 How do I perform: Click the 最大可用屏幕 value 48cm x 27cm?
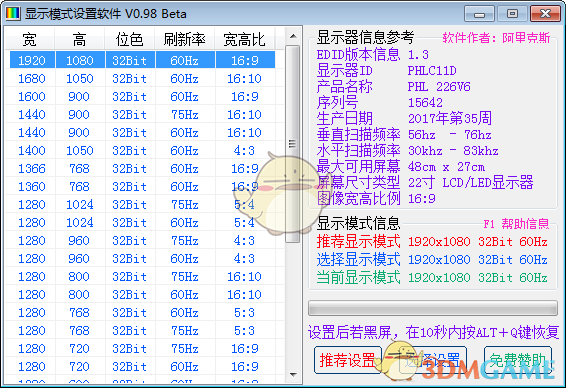[x=447, y=167]
